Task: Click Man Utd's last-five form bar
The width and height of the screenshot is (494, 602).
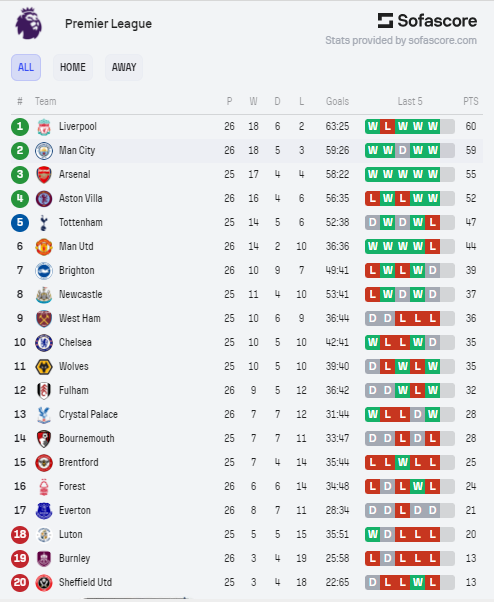Action: click(x=410, y=246)
